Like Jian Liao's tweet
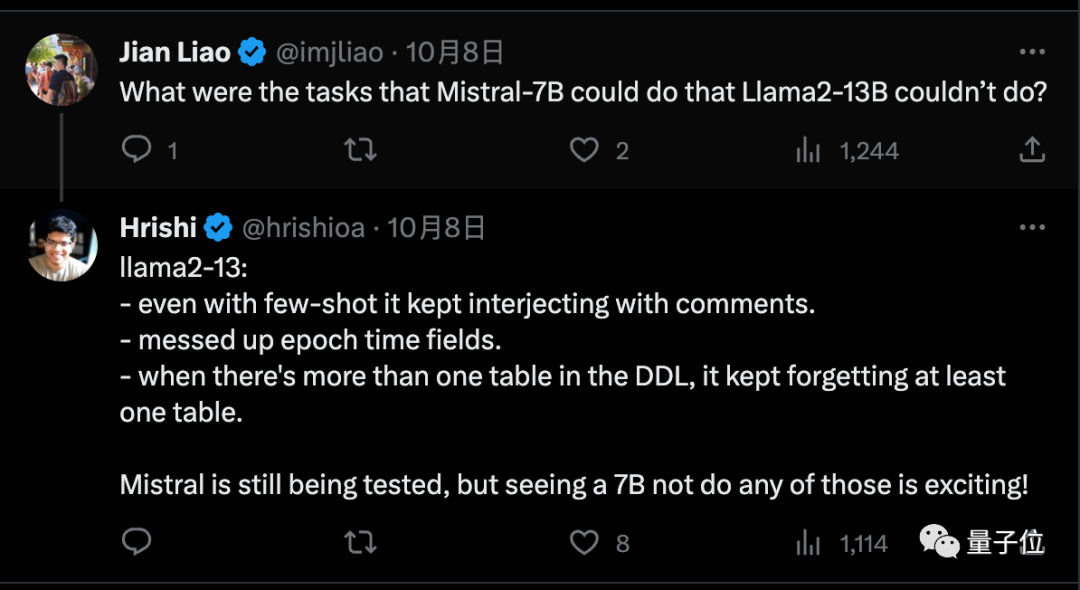The height and width of the screenshot is (590, 1080). pyautogui.click(x=583, y=149)
